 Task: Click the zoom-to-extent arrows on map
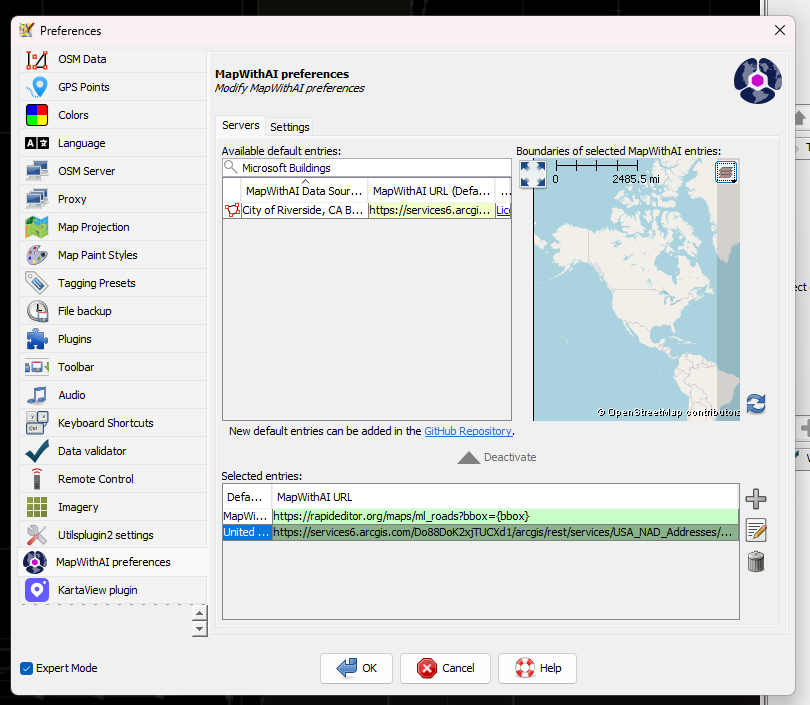533,174
